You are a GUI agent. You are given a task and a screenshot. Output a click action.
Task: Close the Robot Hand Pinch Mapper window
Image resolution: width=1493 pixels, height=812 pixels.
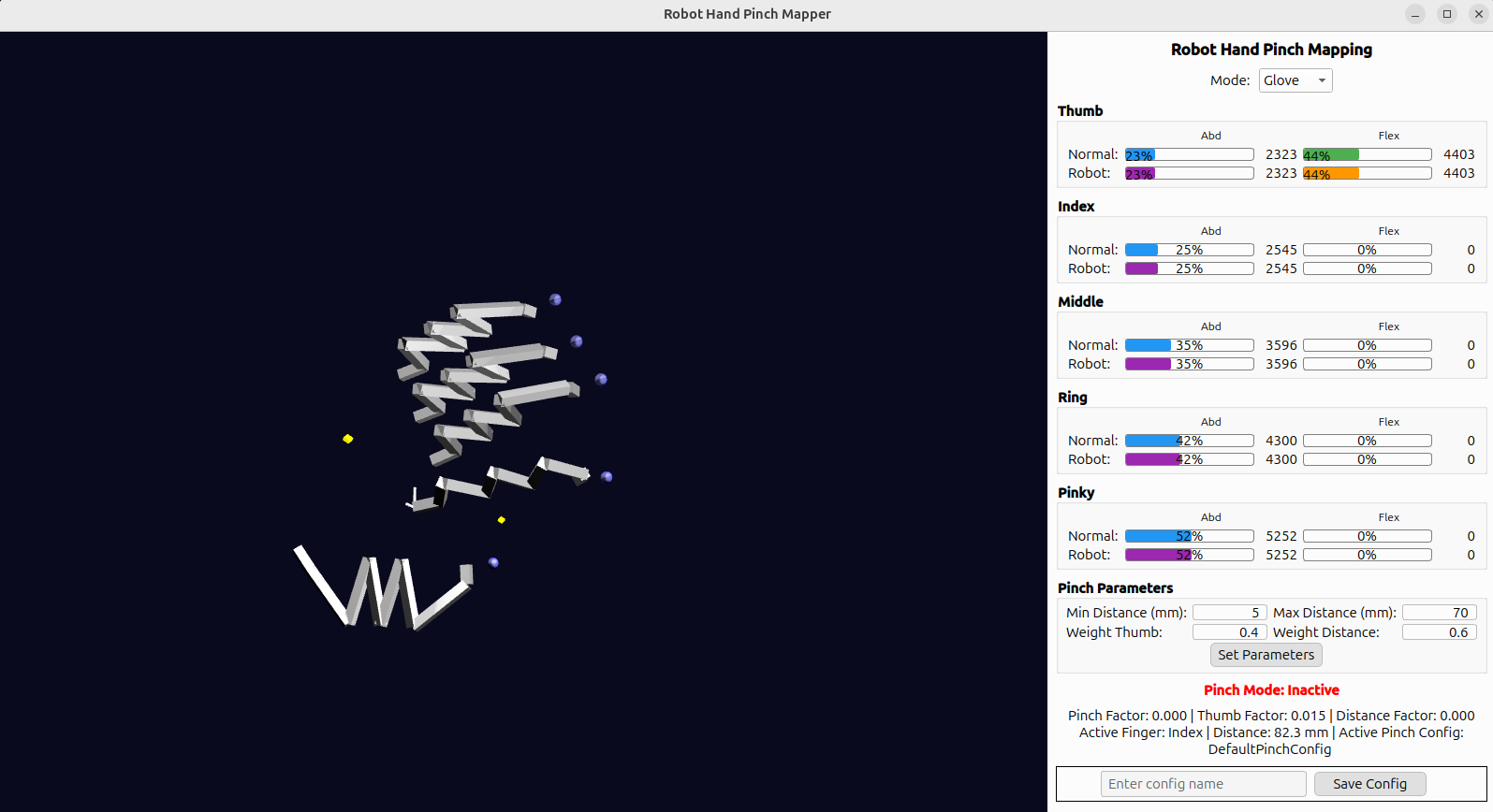click(1479, 14)
